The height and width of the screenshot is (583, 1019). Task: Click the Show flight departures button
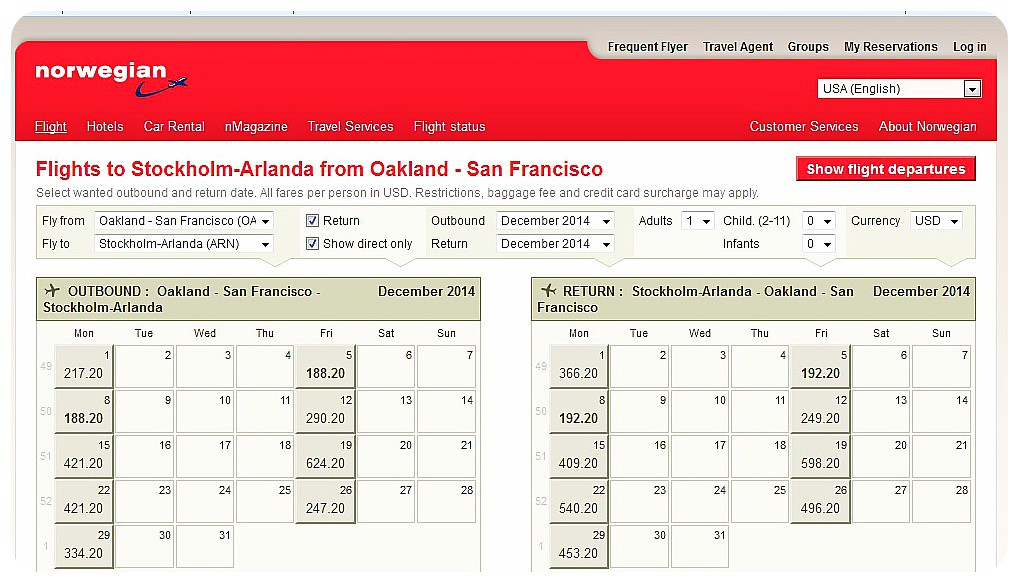(884, 168)
